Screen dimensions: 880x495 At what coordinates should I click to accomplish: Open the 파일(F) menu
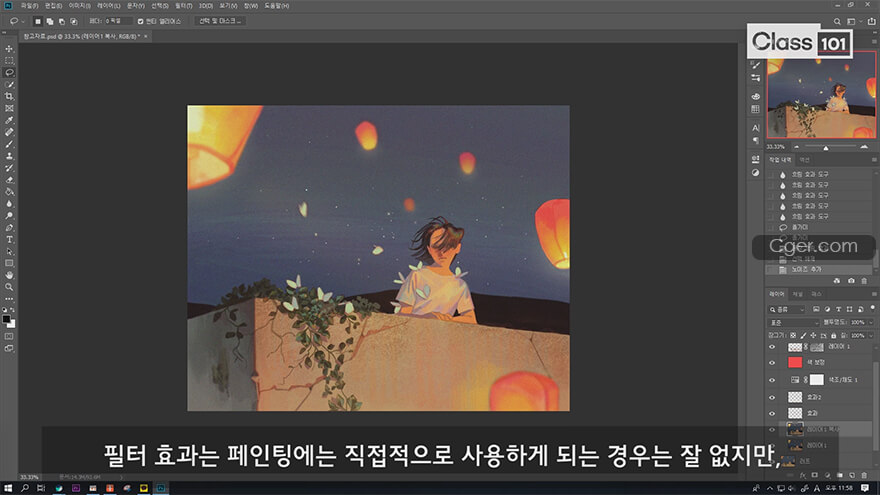(x=29, y=6)
